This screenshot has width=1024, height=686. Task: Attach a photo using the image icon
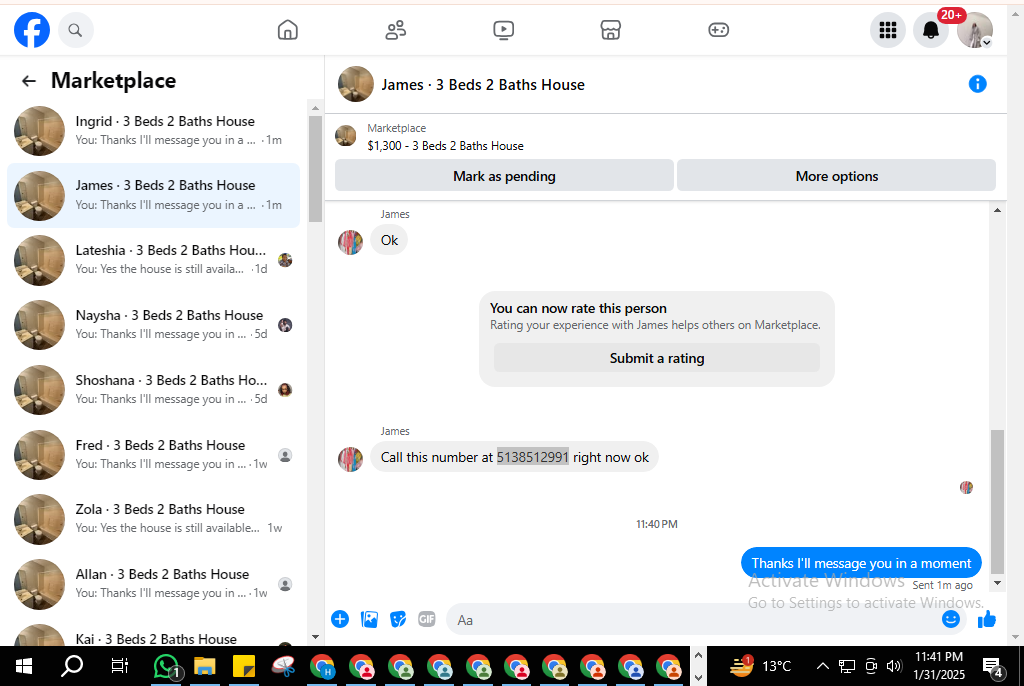(x=369, y=619)
